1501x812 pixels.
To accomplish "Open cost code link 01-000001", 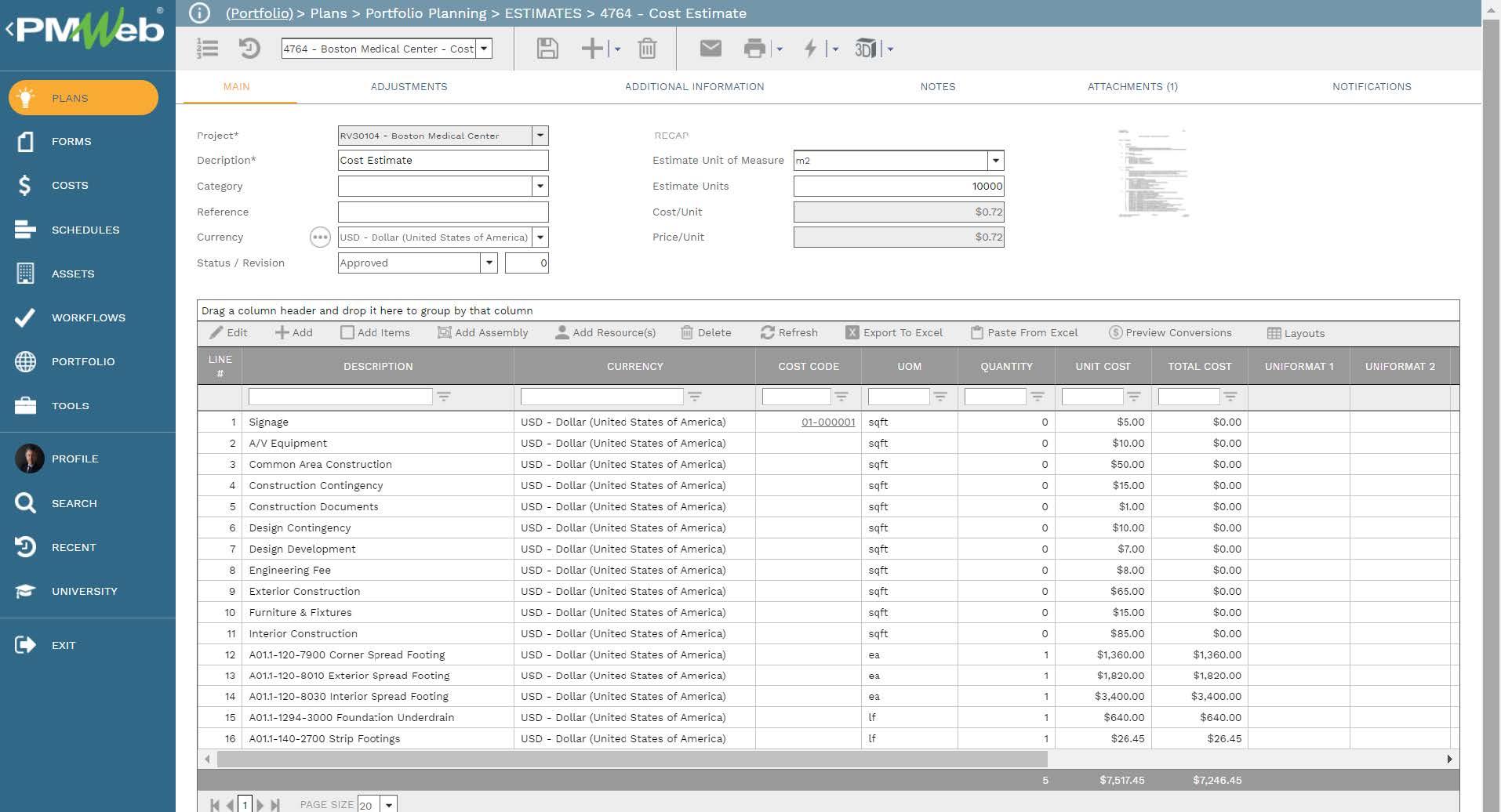I will click(x=828, y=422).
